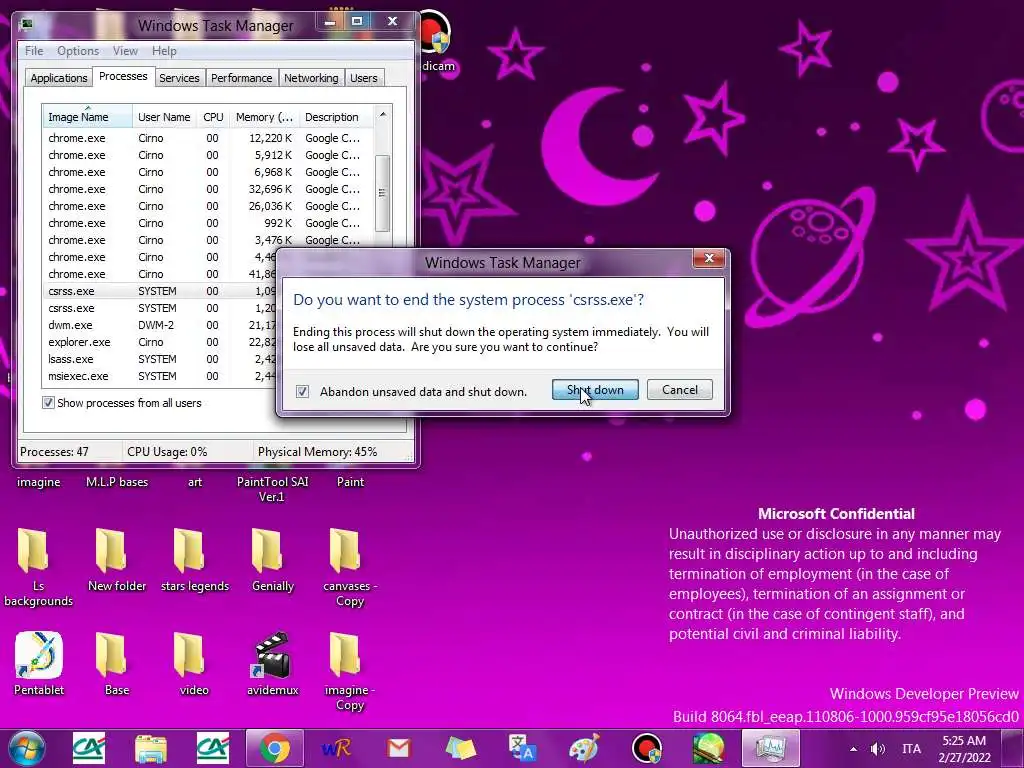
Task: Sort processes by User Name column
Action: (x=164, y=117)
